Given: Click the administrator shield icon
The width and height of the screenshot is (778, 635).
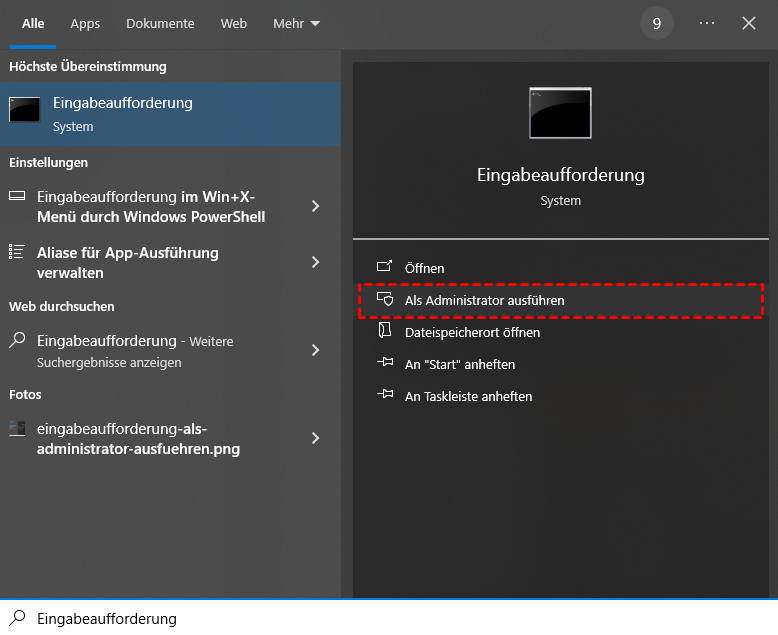Looking at the screenshot, I should (385, 299).
